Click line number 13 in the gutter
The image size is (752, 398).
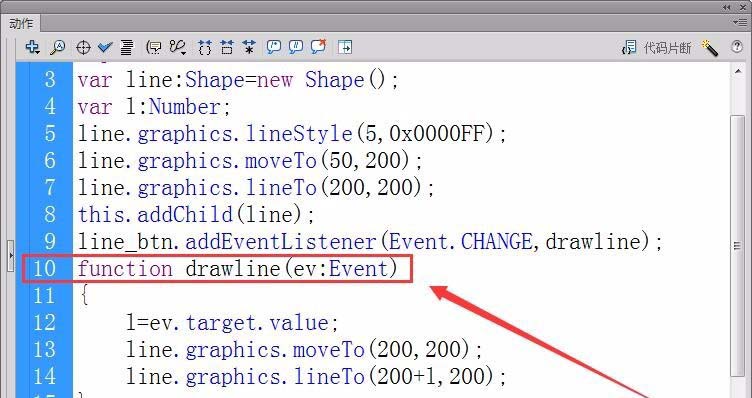click(x=44, y=349)
